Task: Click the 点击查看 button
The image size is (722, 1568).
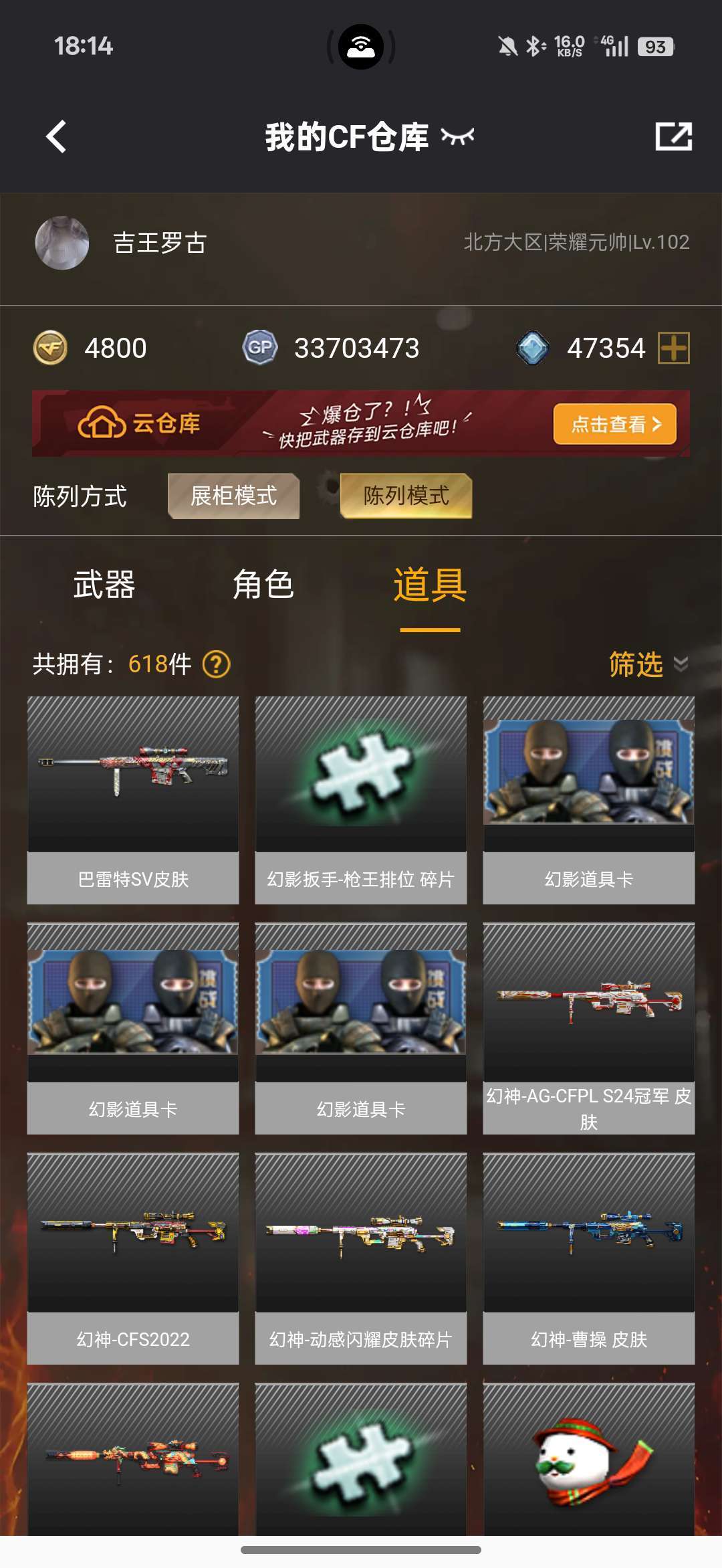Action: coord(615,424)
